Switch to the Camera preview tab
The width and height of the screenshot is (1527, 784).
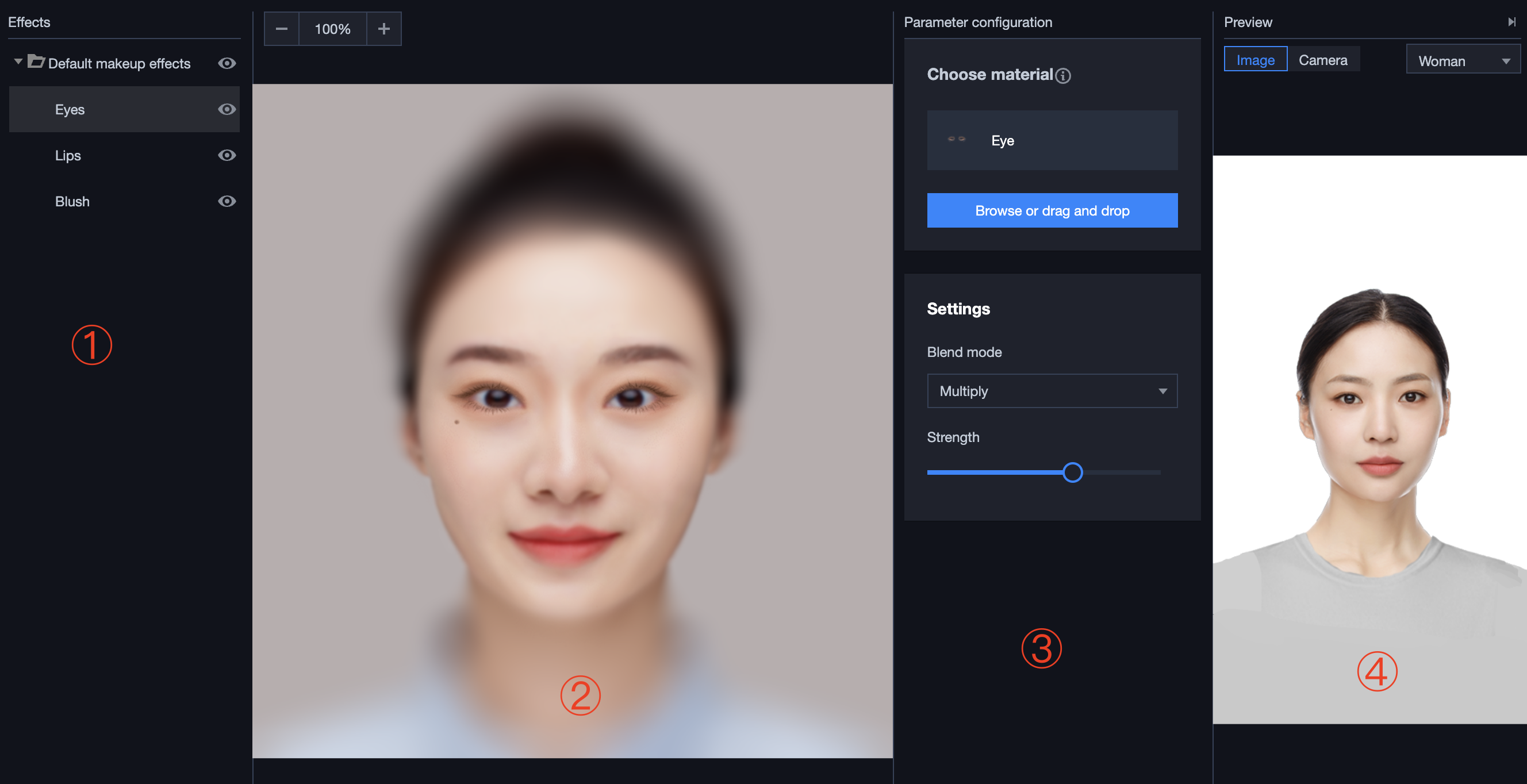coord(1322,60)
